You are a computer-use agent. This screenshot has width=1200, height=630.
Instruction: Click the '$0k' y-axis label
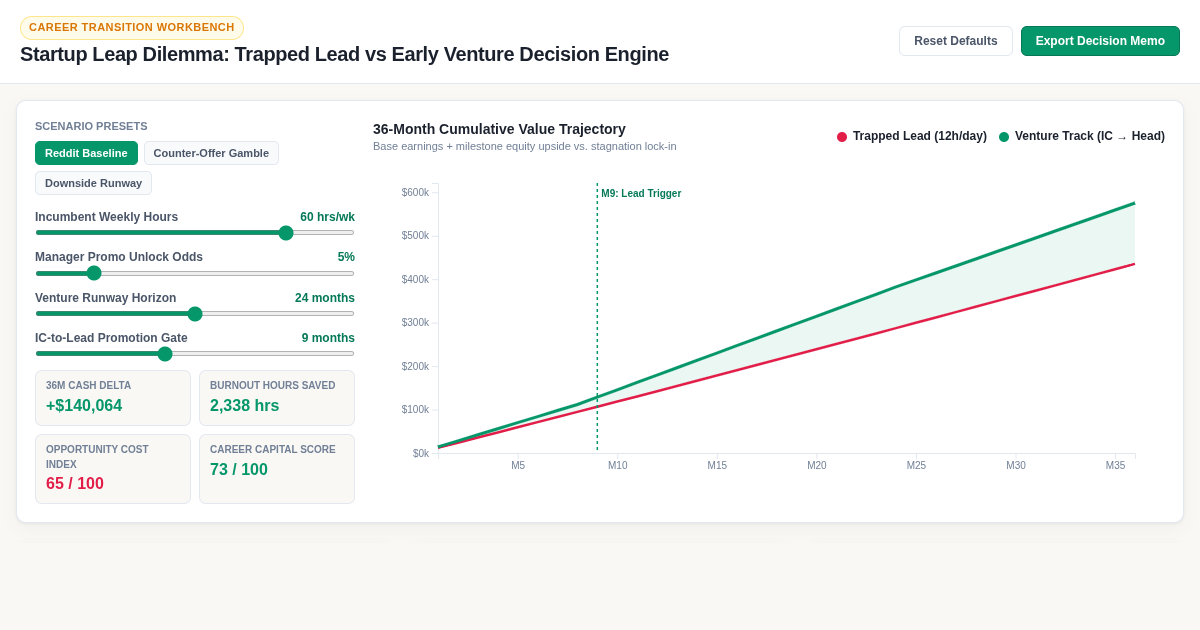[421, 454]
